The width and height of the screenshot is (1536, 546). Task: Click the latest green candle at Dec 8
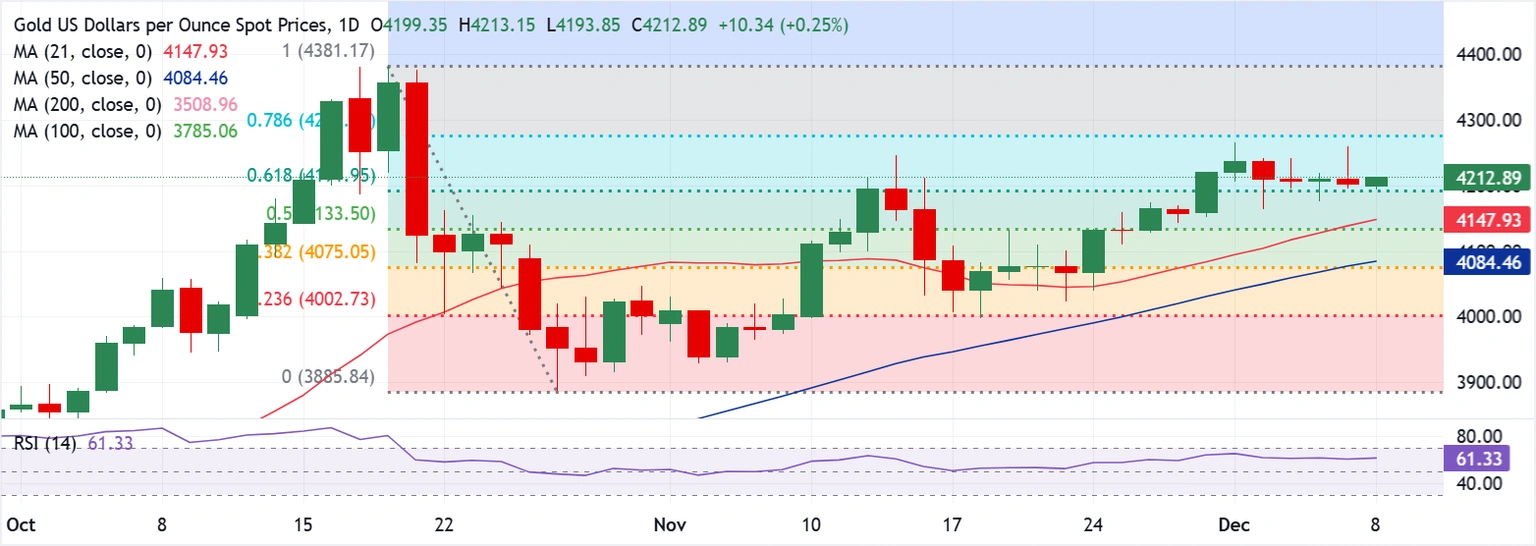(1376, 181)
